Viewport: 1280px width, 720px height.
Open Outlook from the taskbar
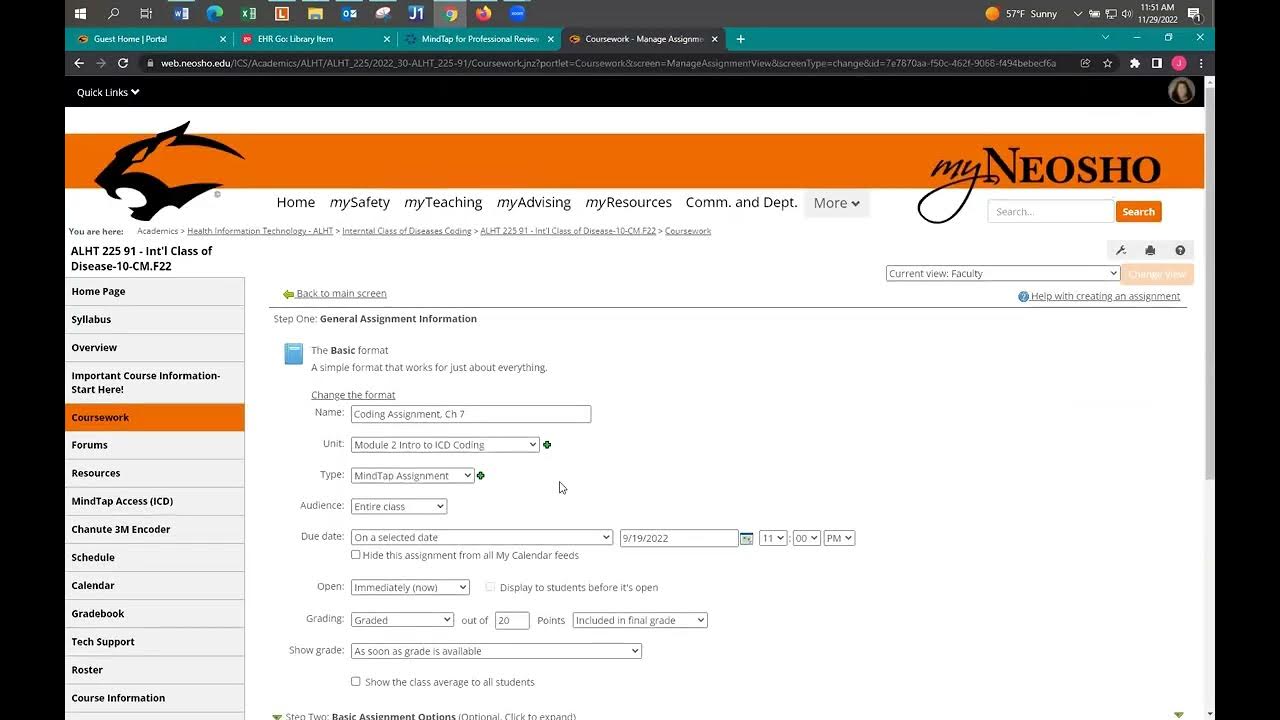click(349, 13)
